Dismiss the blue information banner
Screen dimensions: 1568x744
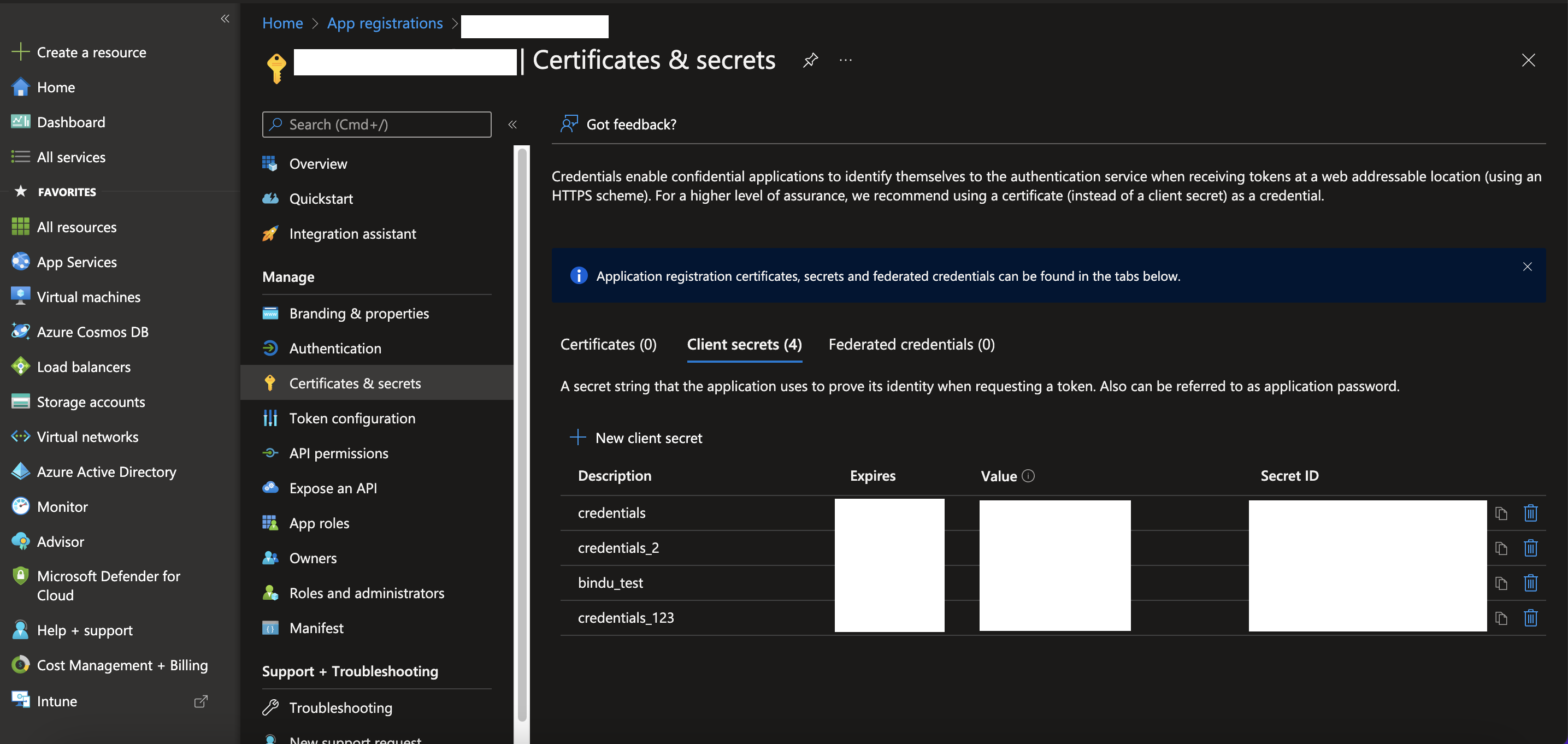pos(1526,267)
